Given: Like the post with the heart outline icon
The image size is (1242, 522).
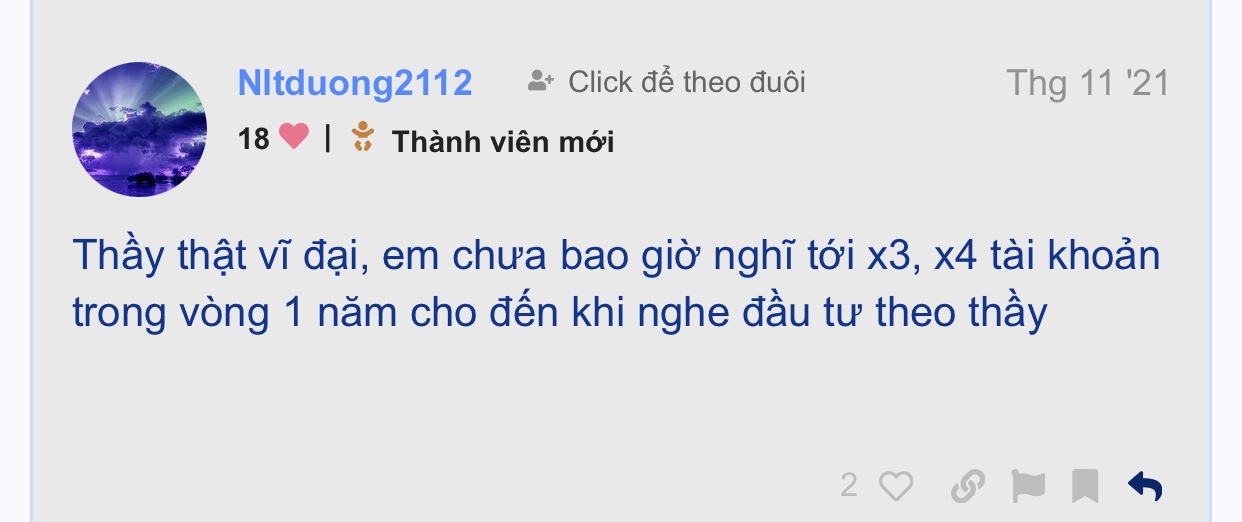Looking at the screenshot, I should 896,486.
